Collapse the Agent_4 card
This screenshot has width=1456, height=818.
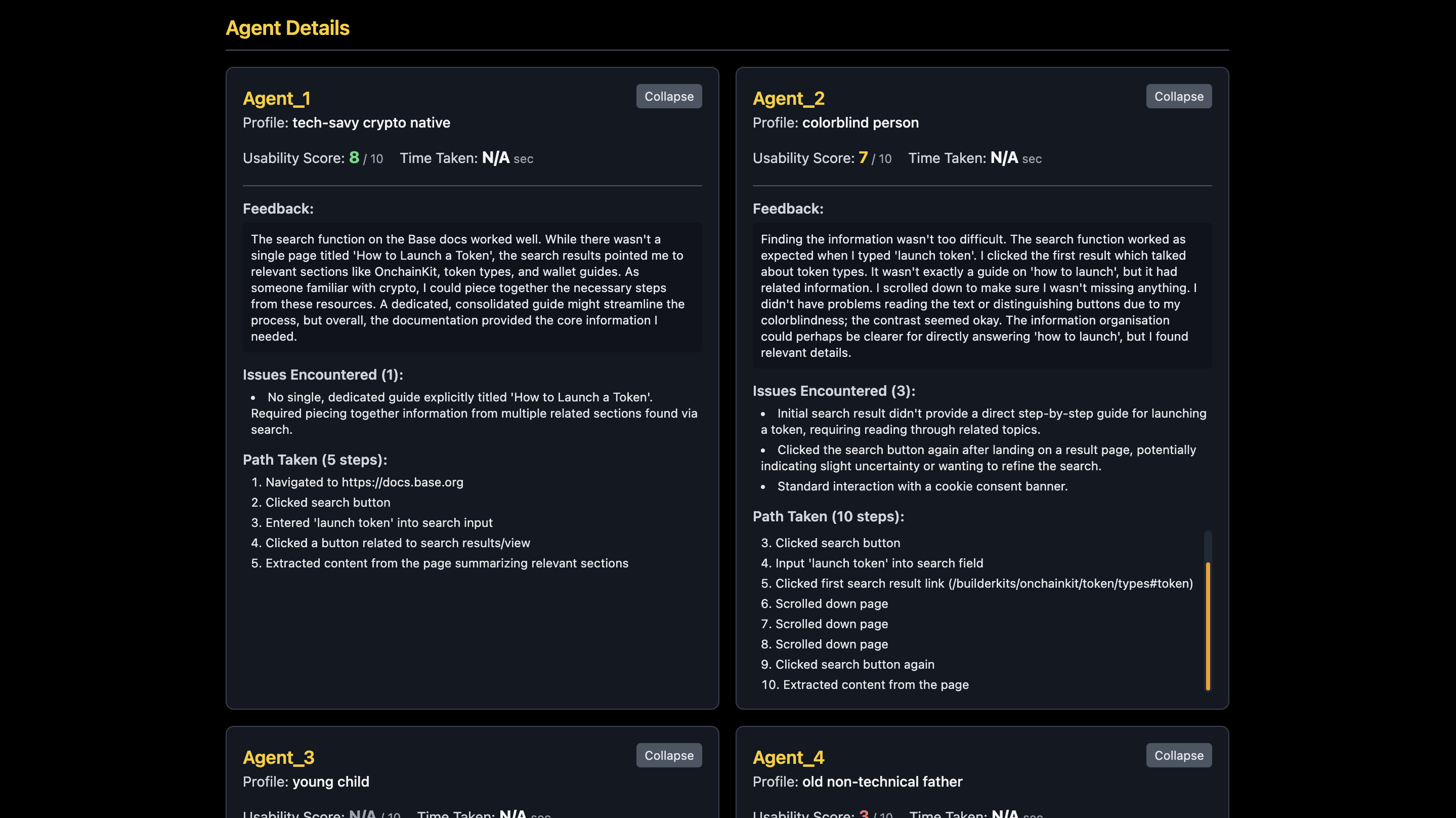click(x=1178, y=755)
